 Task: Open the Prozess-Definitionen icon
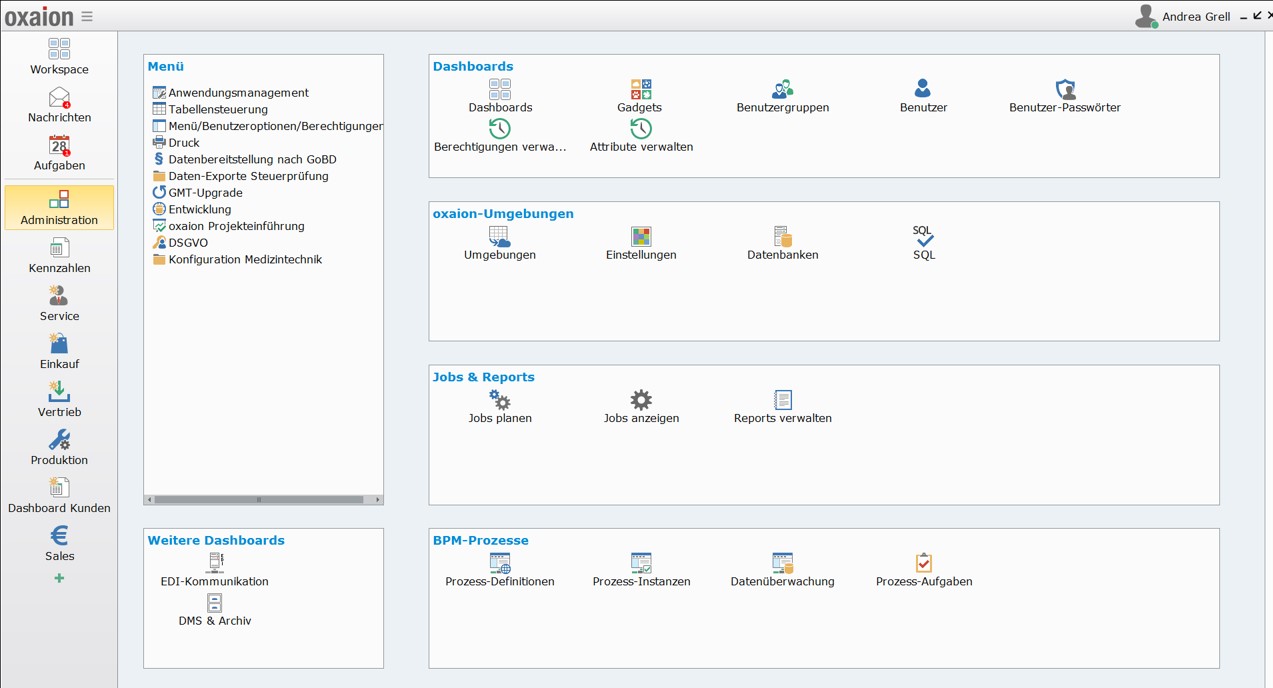pos(500,563)
